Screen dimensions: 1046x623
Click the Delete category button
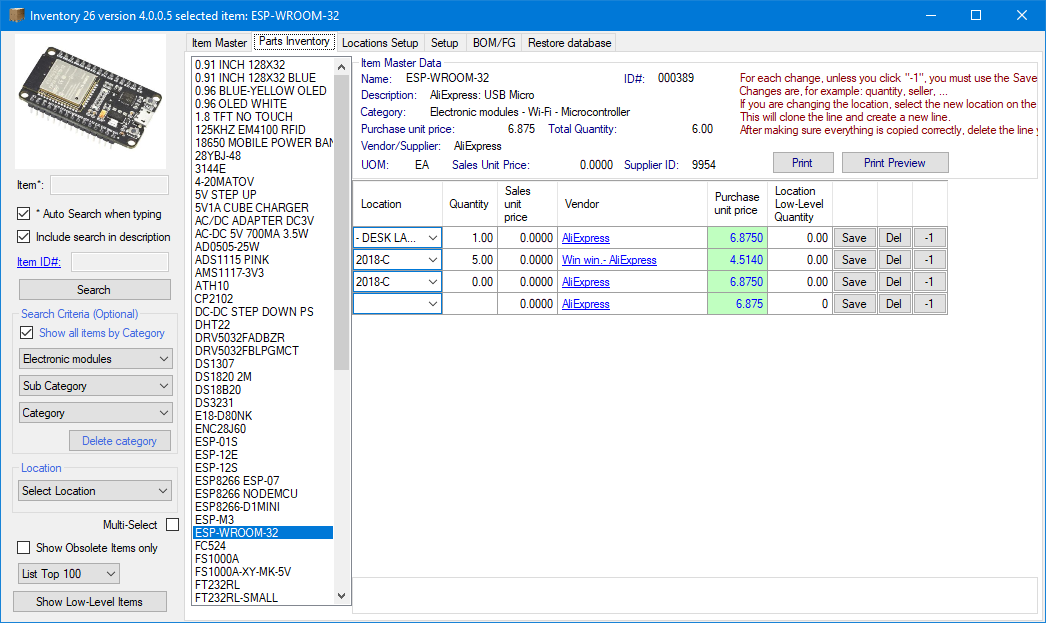pos(119,441)
